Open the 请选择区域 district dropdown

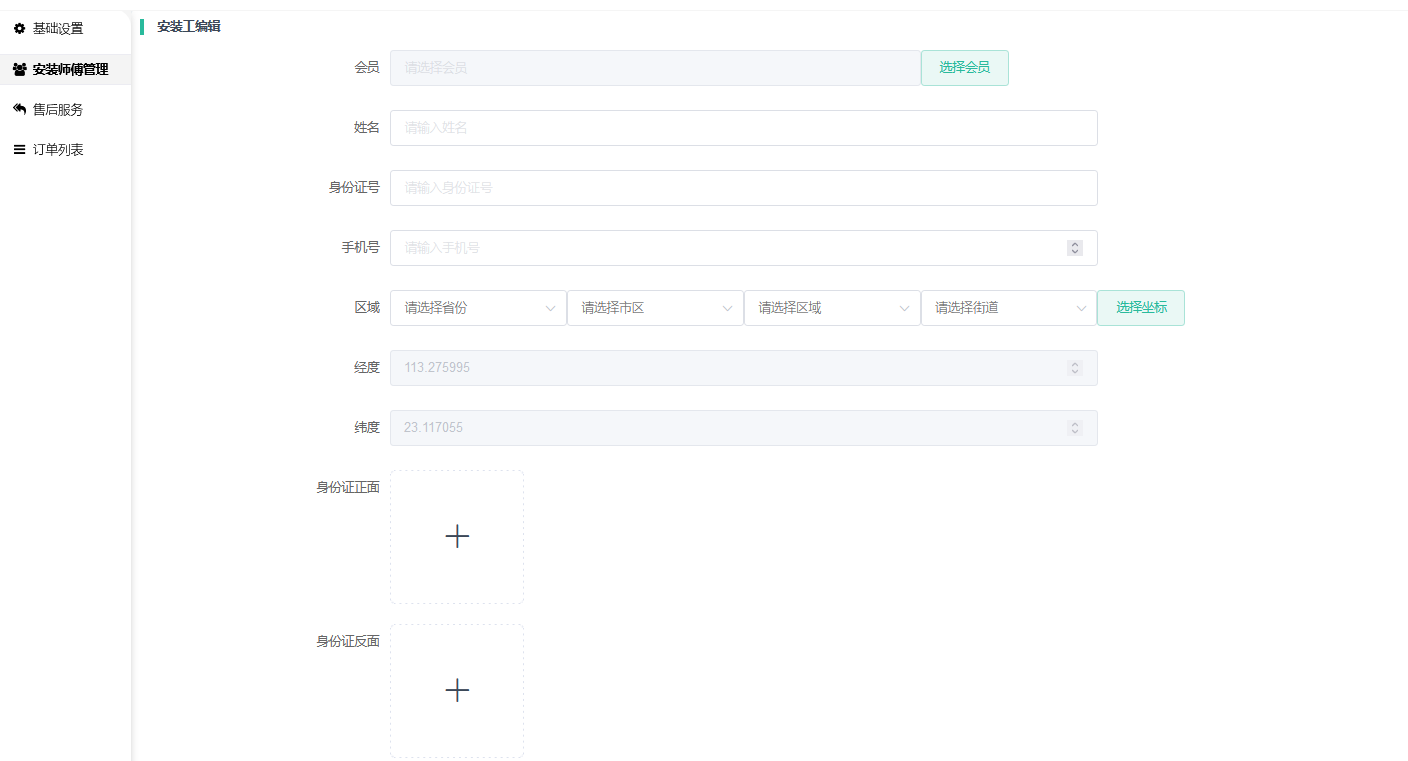coord(832,308)
